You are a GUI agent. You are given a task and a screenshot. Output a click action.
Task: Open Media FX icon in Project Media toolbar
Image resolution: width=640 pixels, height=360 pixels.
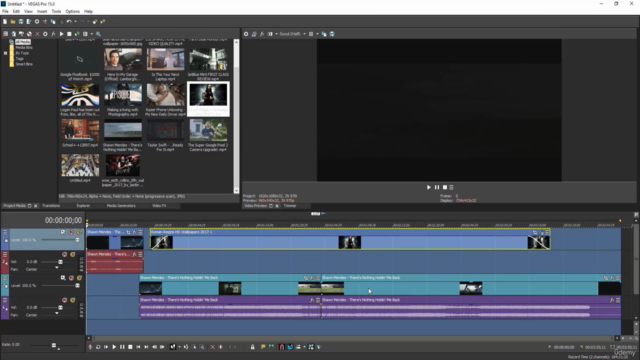click(53, 34)
